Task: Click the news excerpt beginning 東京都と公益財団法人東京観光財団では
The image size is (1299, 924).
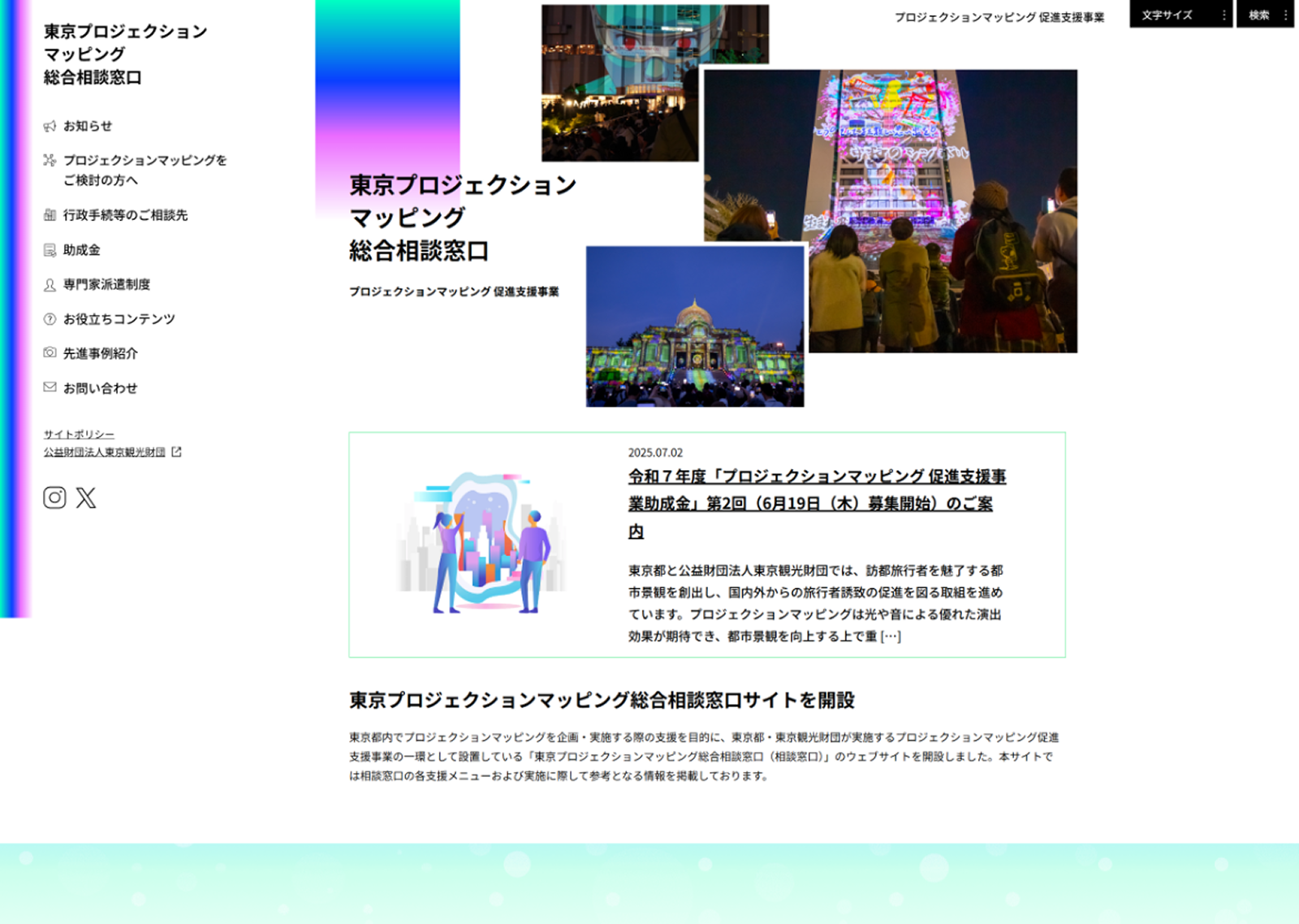Action: (x=815, y=603)
